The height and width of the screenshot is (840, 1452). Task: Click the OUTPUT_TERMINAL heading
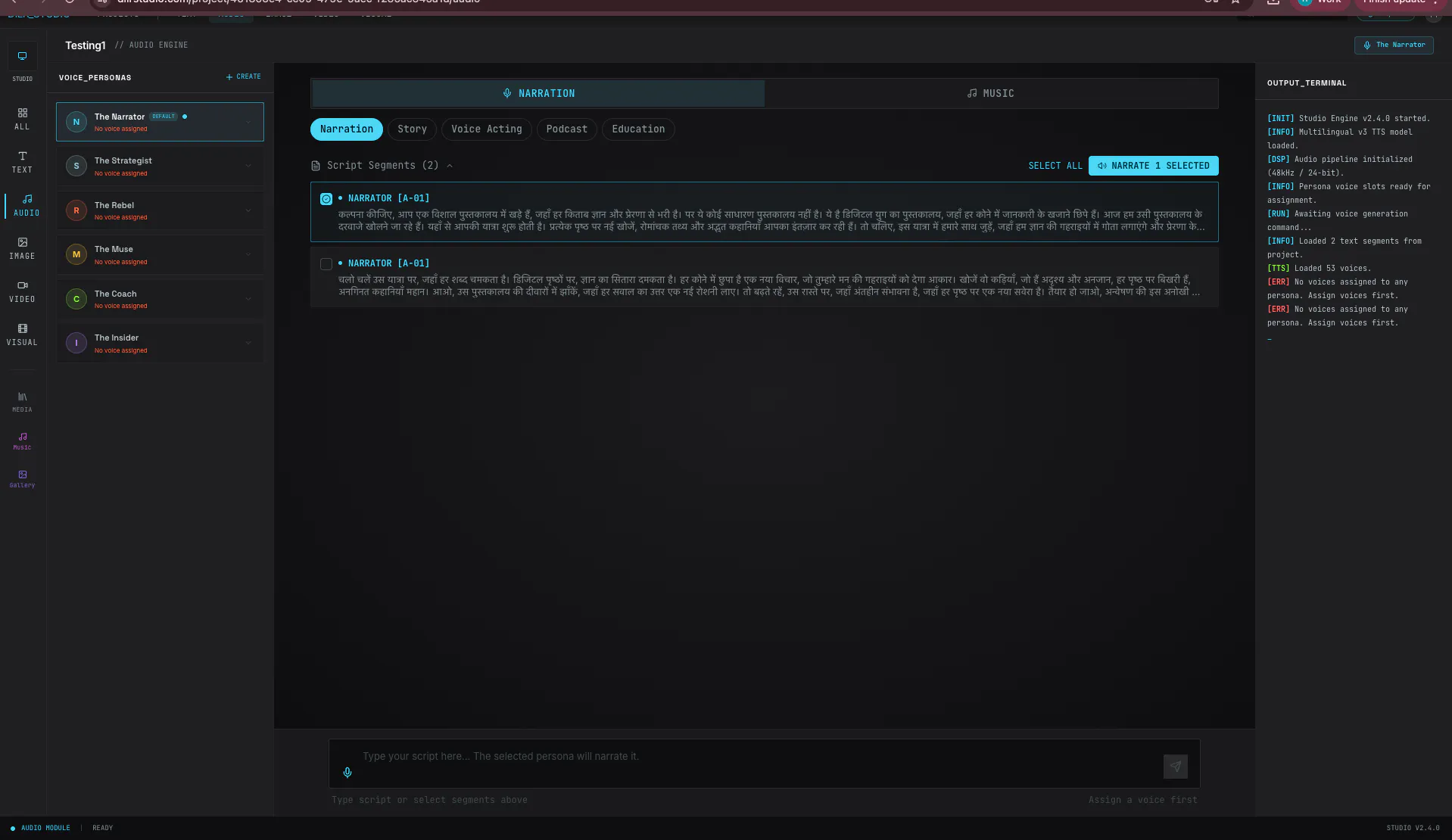[1307, 83]
